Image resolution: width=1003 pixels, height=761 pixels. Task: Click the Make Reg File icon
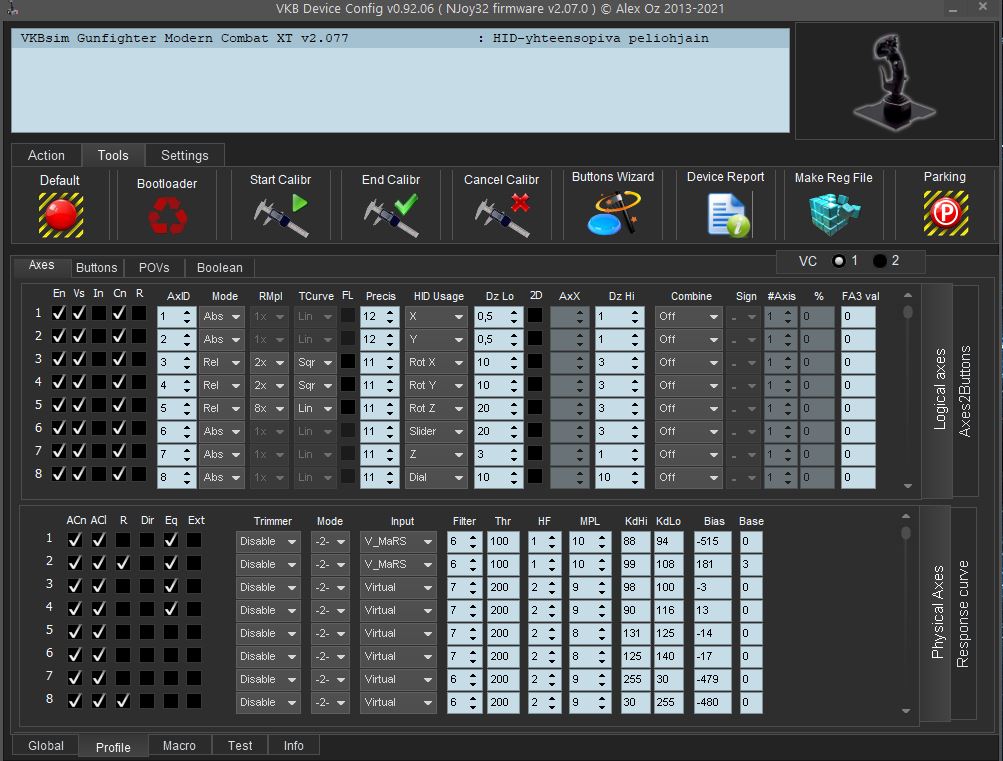[833, 213]
